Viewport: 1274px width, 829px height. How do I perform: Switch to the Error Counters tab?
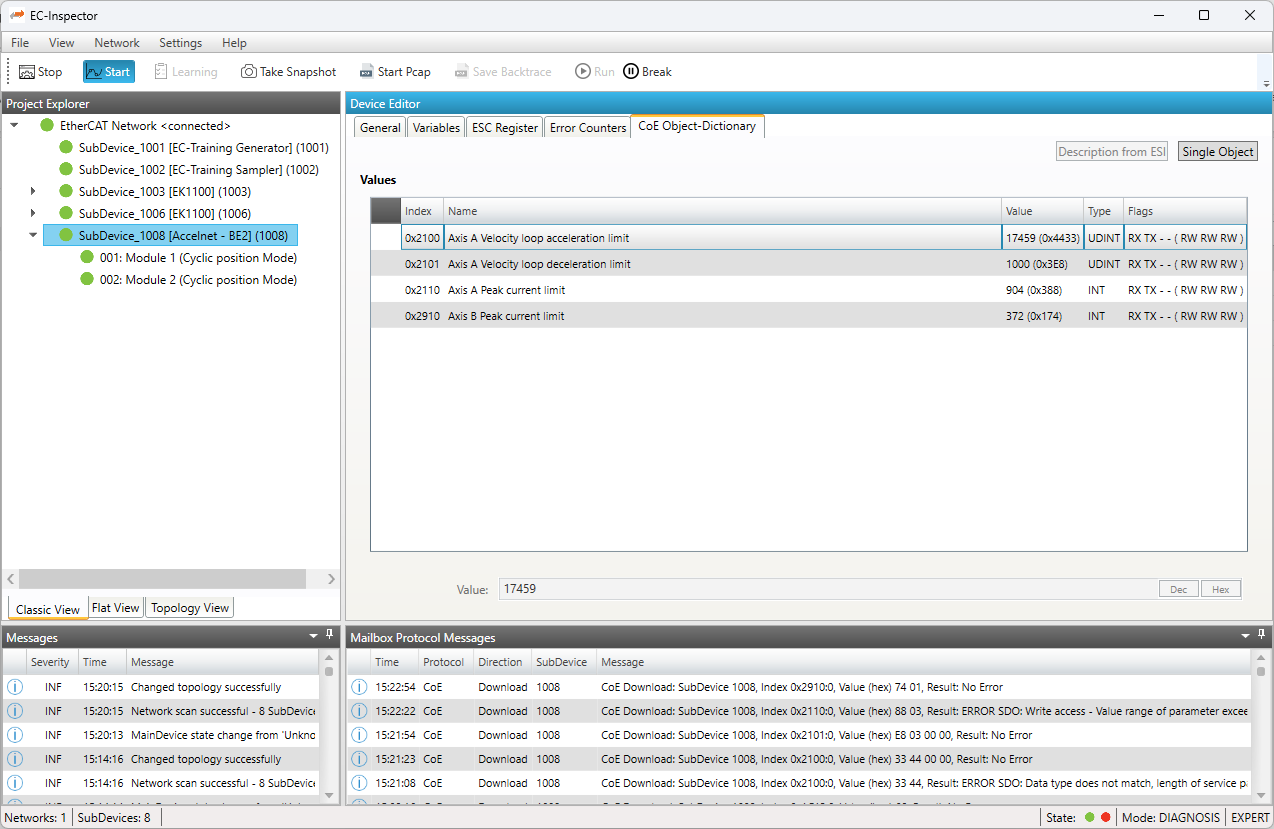click(x=588, y=128)
